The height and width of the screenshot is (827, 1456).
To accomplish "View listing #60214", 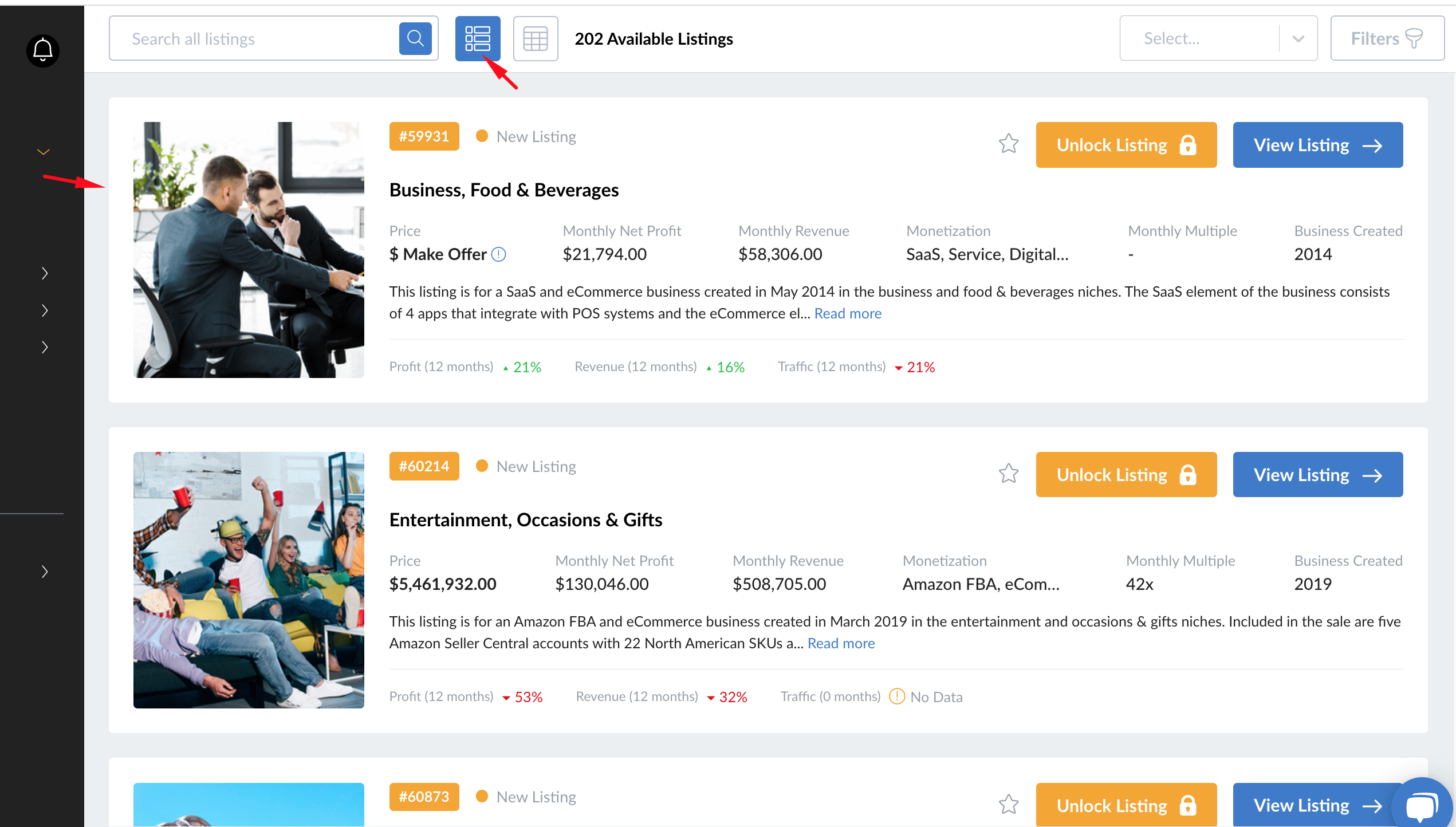I will point(1318,475).
